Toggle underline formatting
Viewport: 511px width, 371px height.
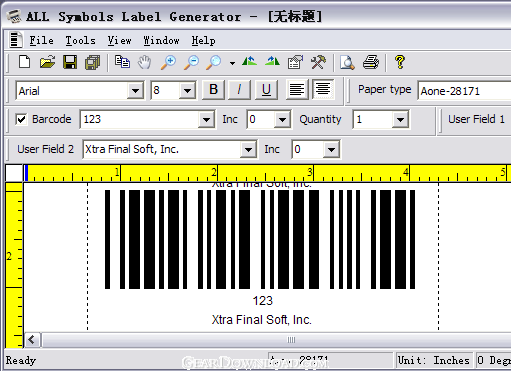point(266,89)
